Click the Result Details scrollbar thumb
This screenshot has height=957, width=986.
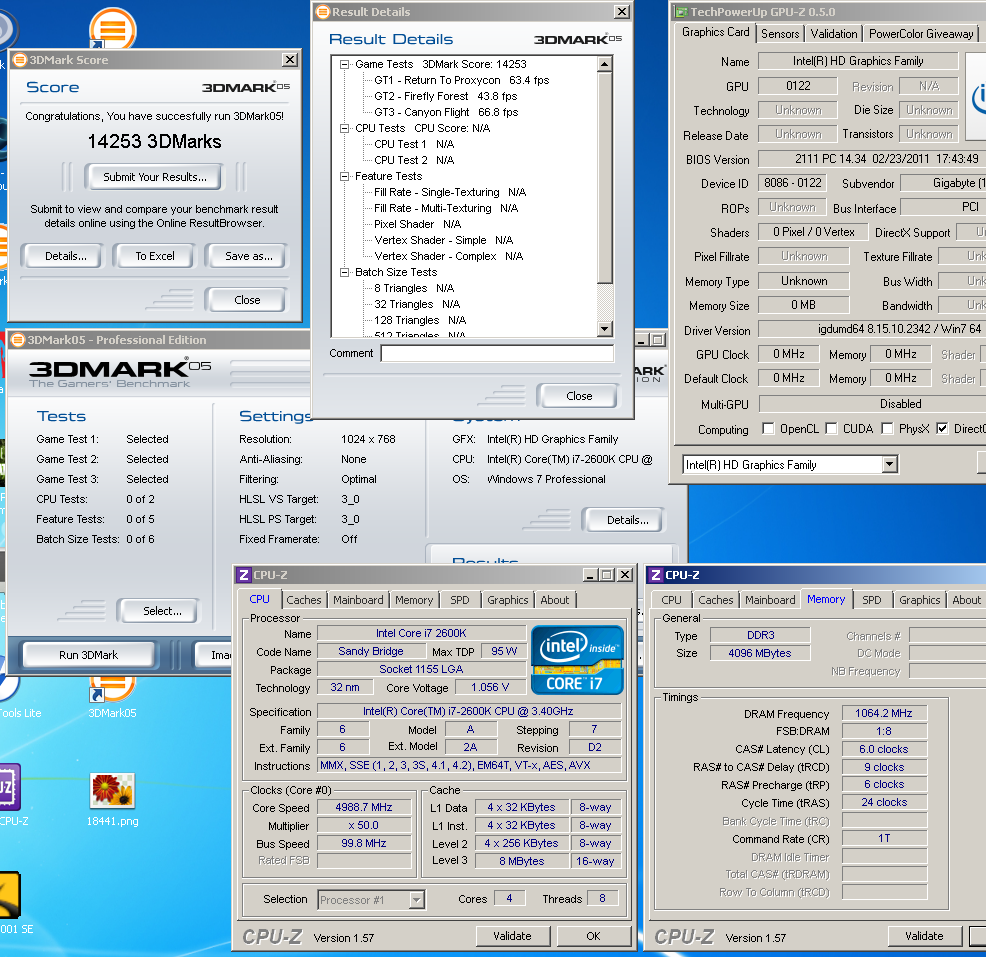tap(605, 178)
